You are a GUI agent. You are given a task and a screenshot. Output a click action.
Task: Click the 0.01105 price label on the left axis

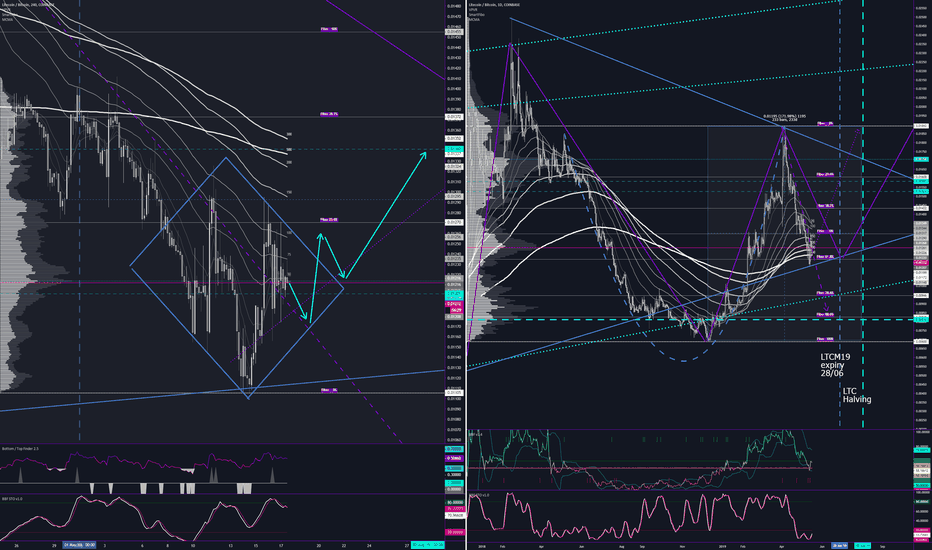pos(454,392)
